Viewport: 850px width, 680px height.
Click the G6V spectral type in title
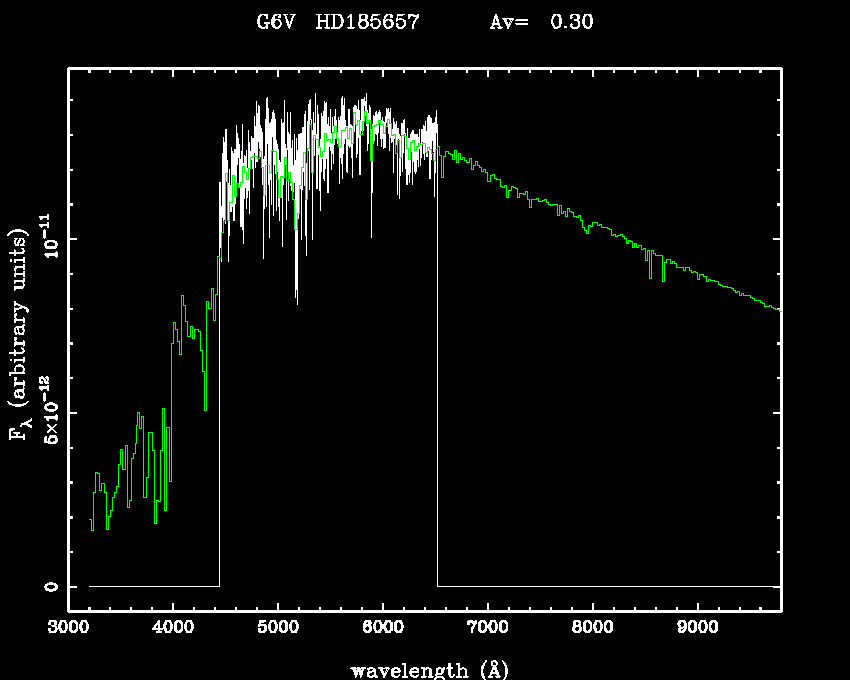(x=279, y=22)
